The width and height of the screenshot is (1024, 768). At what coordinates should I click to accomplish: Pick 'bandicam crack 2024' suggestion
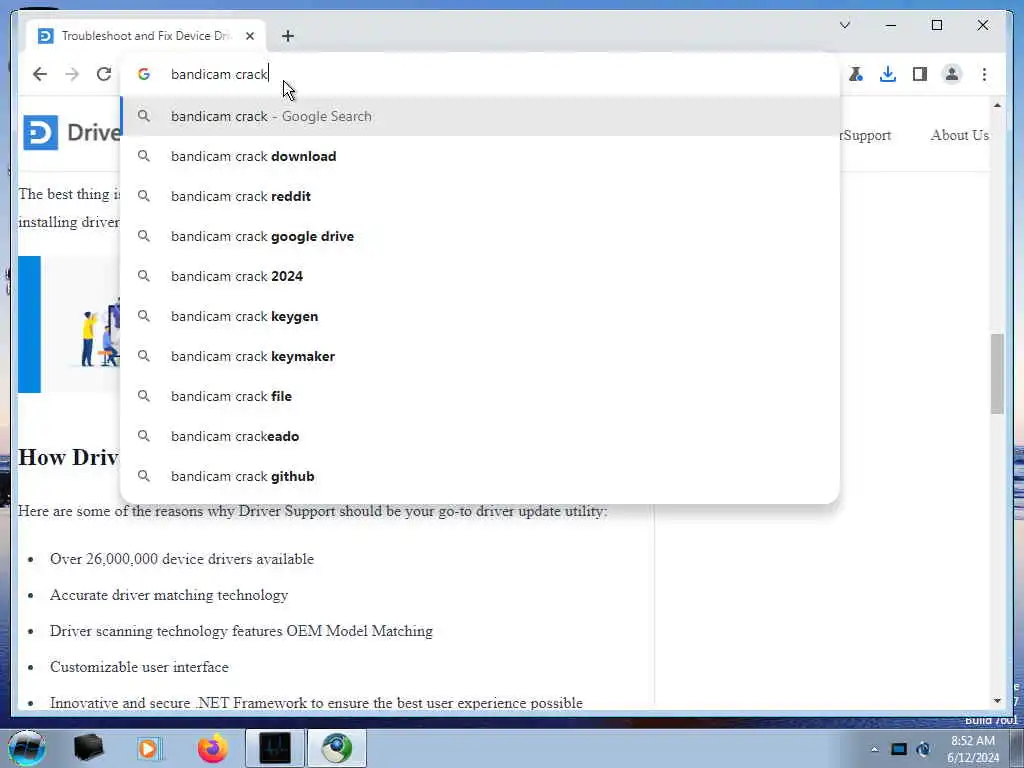pyautogui.click(x=480, y=276)
